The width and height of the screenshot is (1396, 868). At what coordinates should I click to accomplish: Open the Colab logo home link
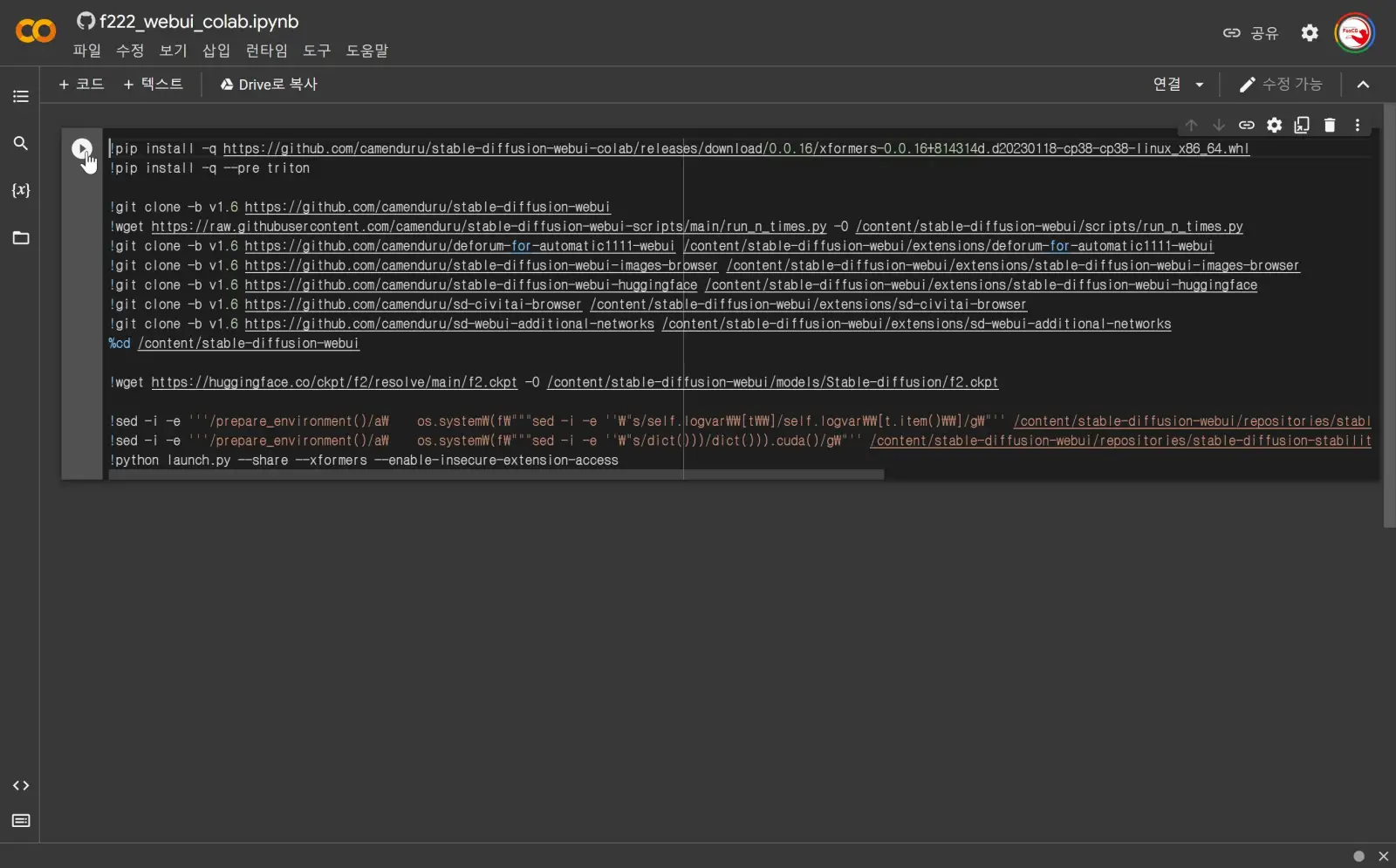coord(36,31)
